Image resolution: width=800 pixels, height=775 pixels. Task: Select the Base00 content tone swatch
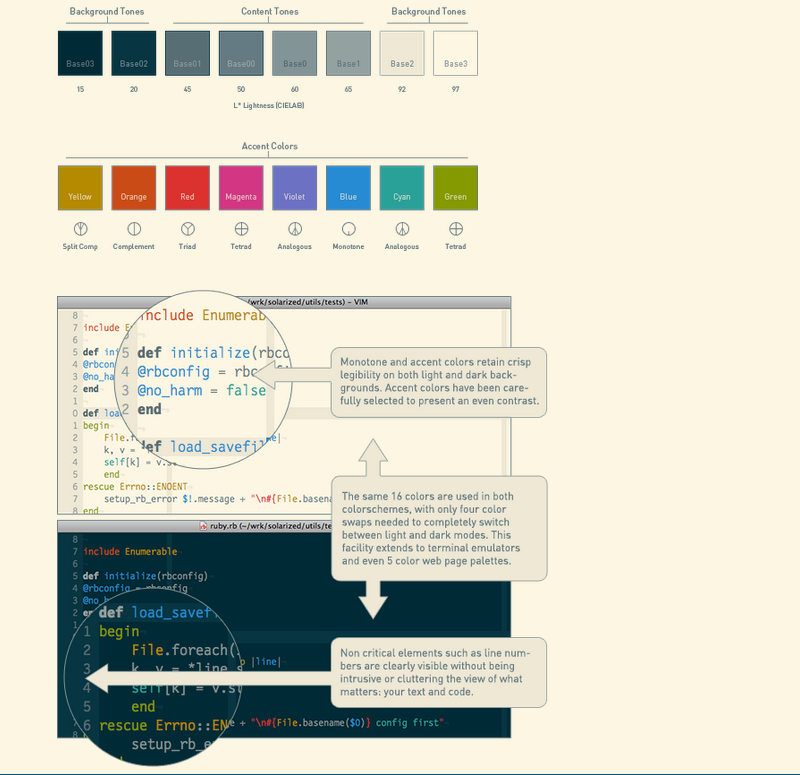(x=240, y=52)
